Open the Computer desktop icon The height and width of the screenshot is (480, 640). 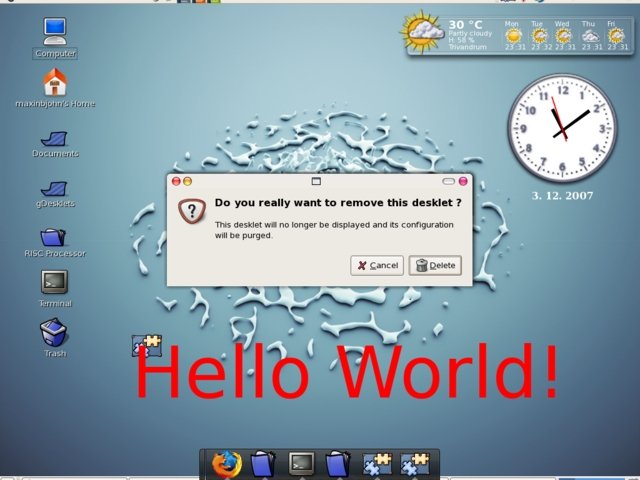(55, 31)
